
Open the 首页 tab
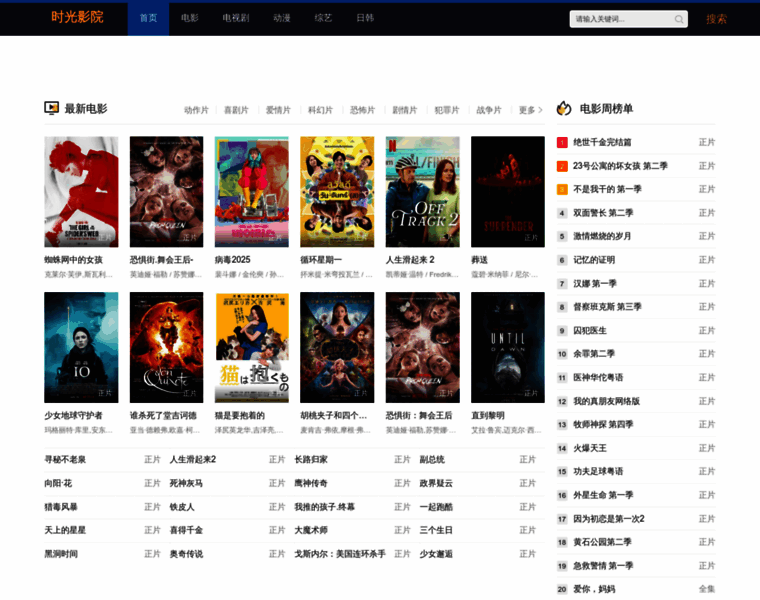pyautogui.click(x=148, y=18)
